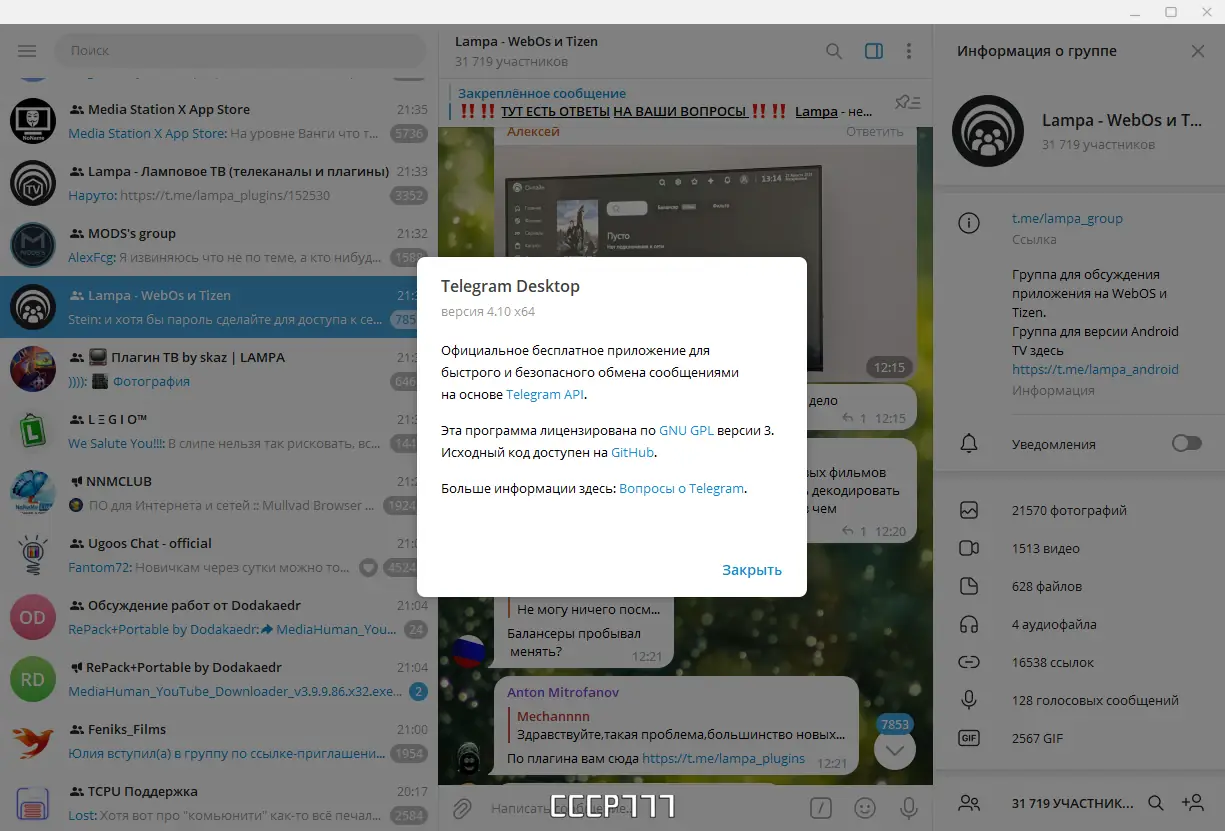Open the t.me/lampa_group link
The image size is (1225, 831).
1067,218
